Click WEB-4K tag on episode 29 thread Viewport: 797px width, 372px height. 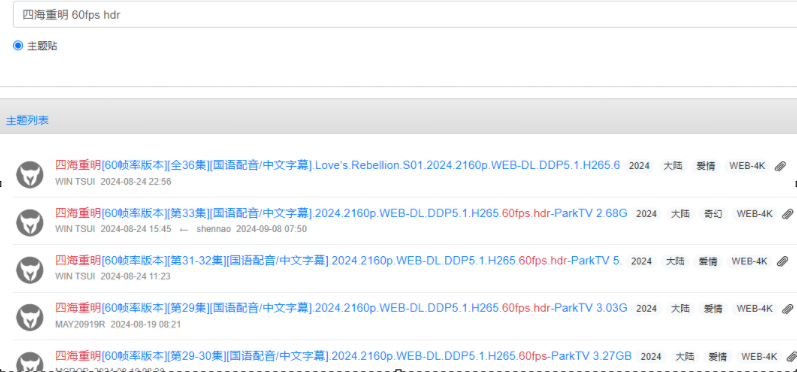point(754,308)
